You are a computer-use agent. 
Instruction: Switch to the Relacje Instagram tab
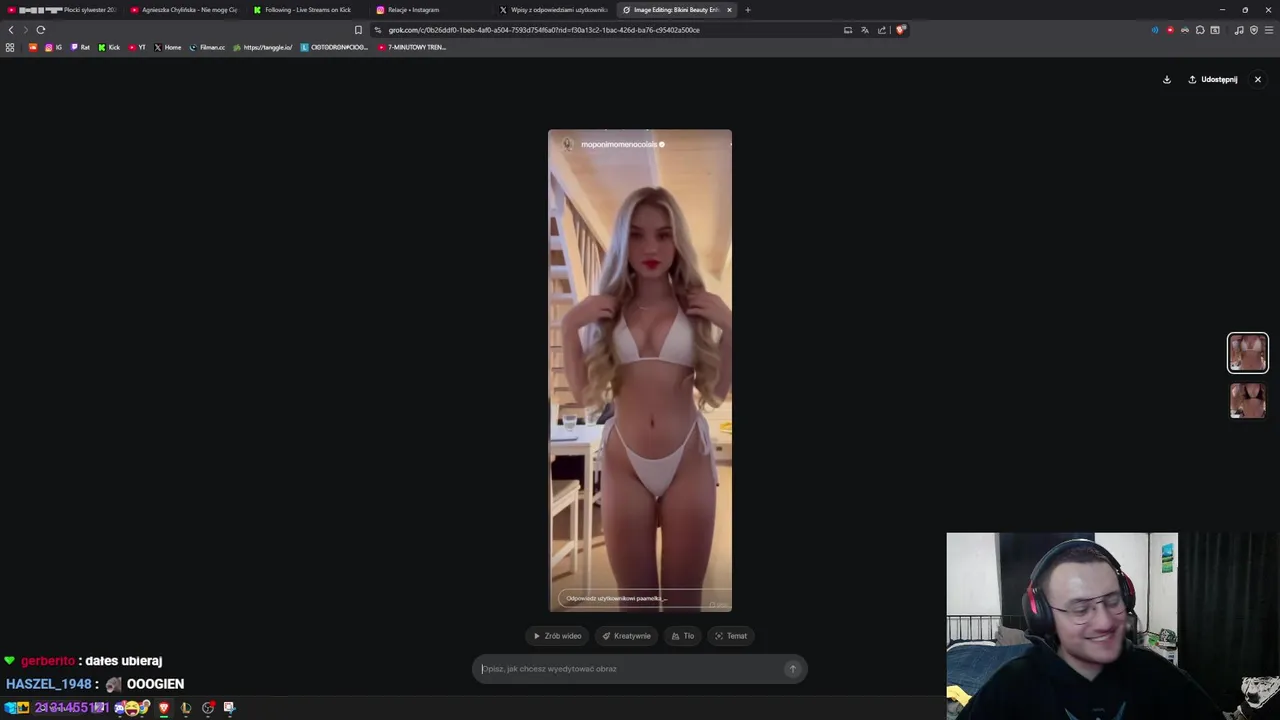click(431, 10)
